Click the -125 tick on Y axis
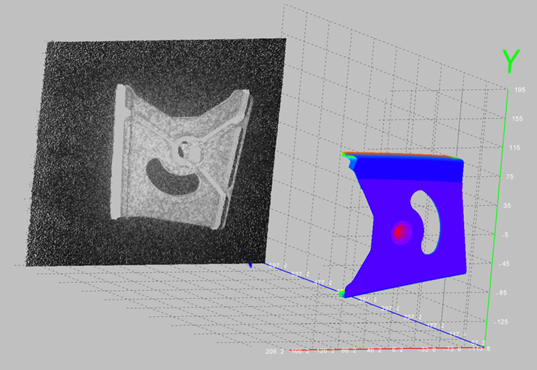 click(500, 322)
